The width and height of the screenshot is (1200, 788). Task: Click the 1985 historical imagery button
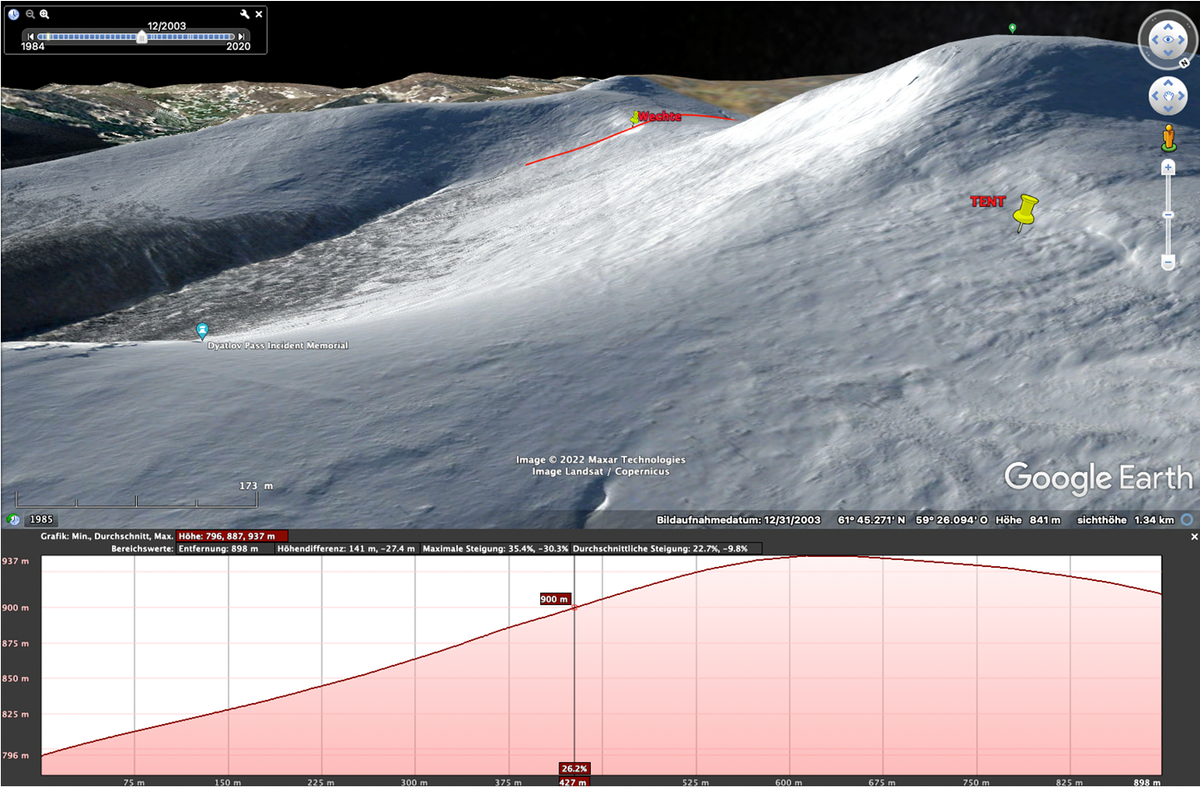(42, 520)
